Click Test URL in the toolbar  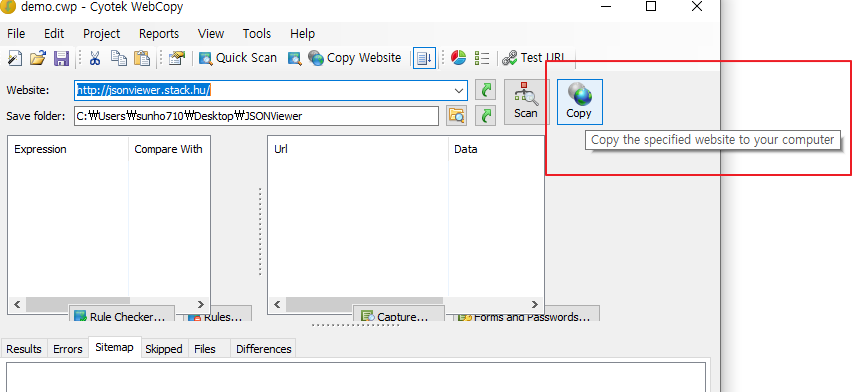(x=533, y=58)
